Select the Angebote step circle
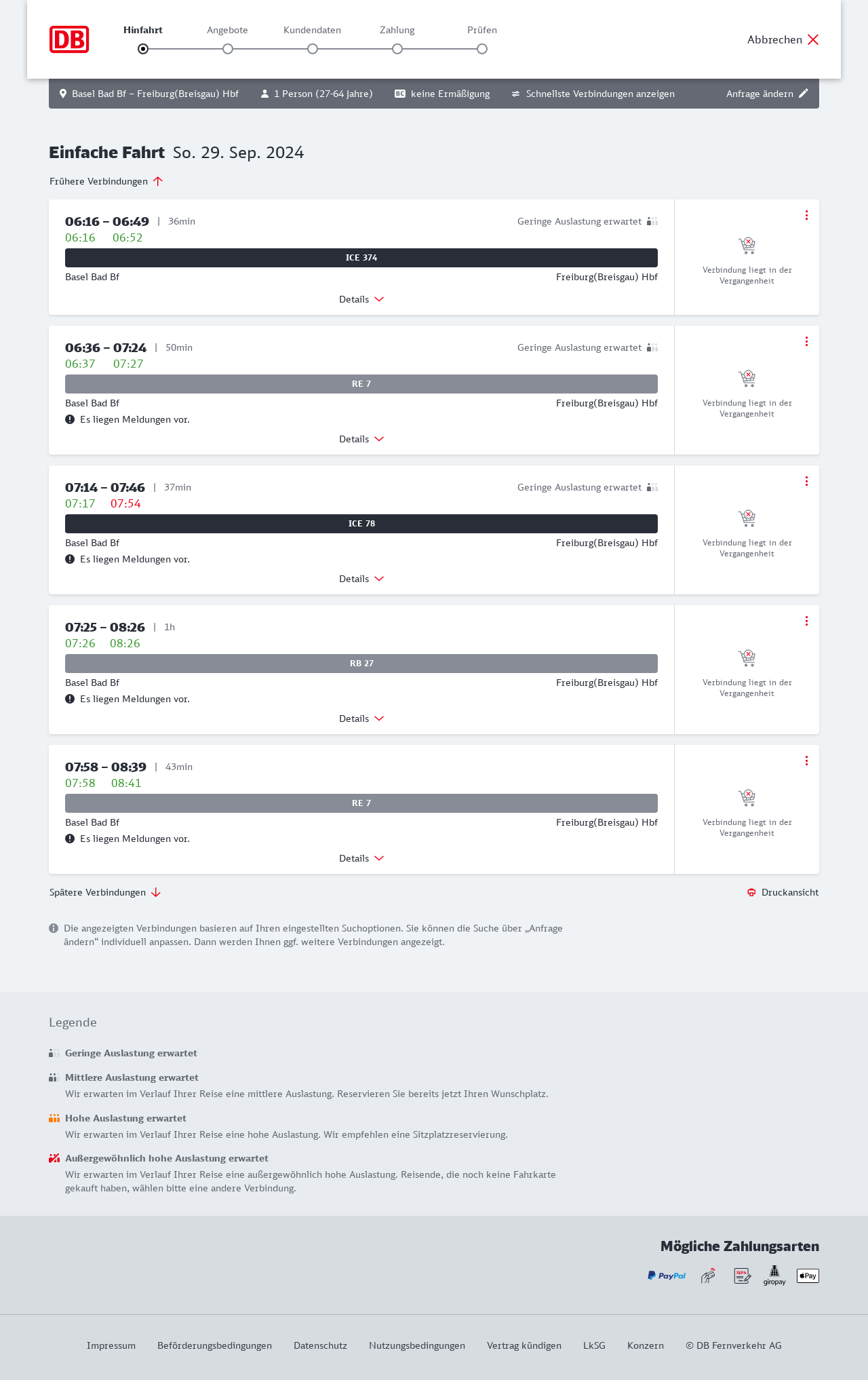The height and width of the screenshot is (1380, 868). click(x=228, y=49)
